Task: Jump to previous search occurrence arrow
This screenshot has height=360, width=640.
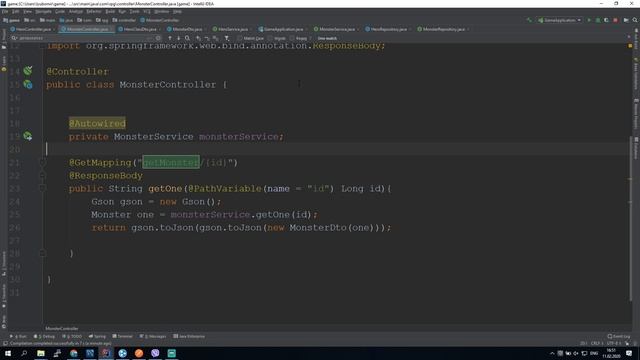Action: (x=170, y=38)
